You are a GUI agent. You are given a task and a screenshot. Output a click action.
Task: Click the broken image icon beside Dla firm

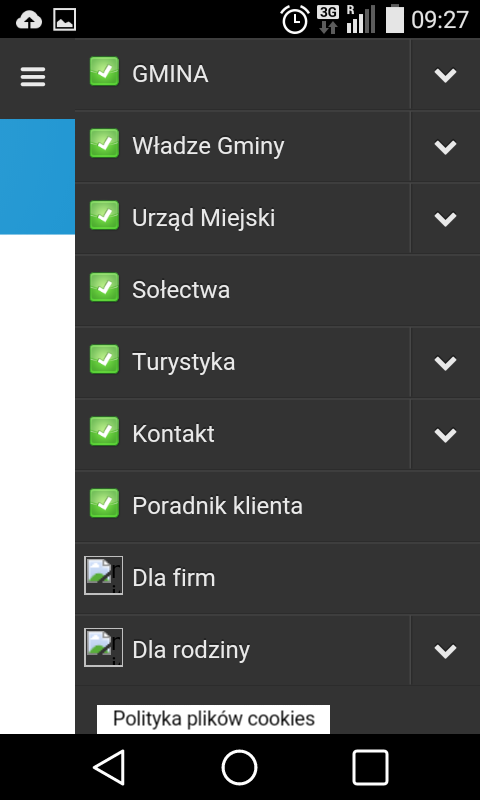(104, 575)
